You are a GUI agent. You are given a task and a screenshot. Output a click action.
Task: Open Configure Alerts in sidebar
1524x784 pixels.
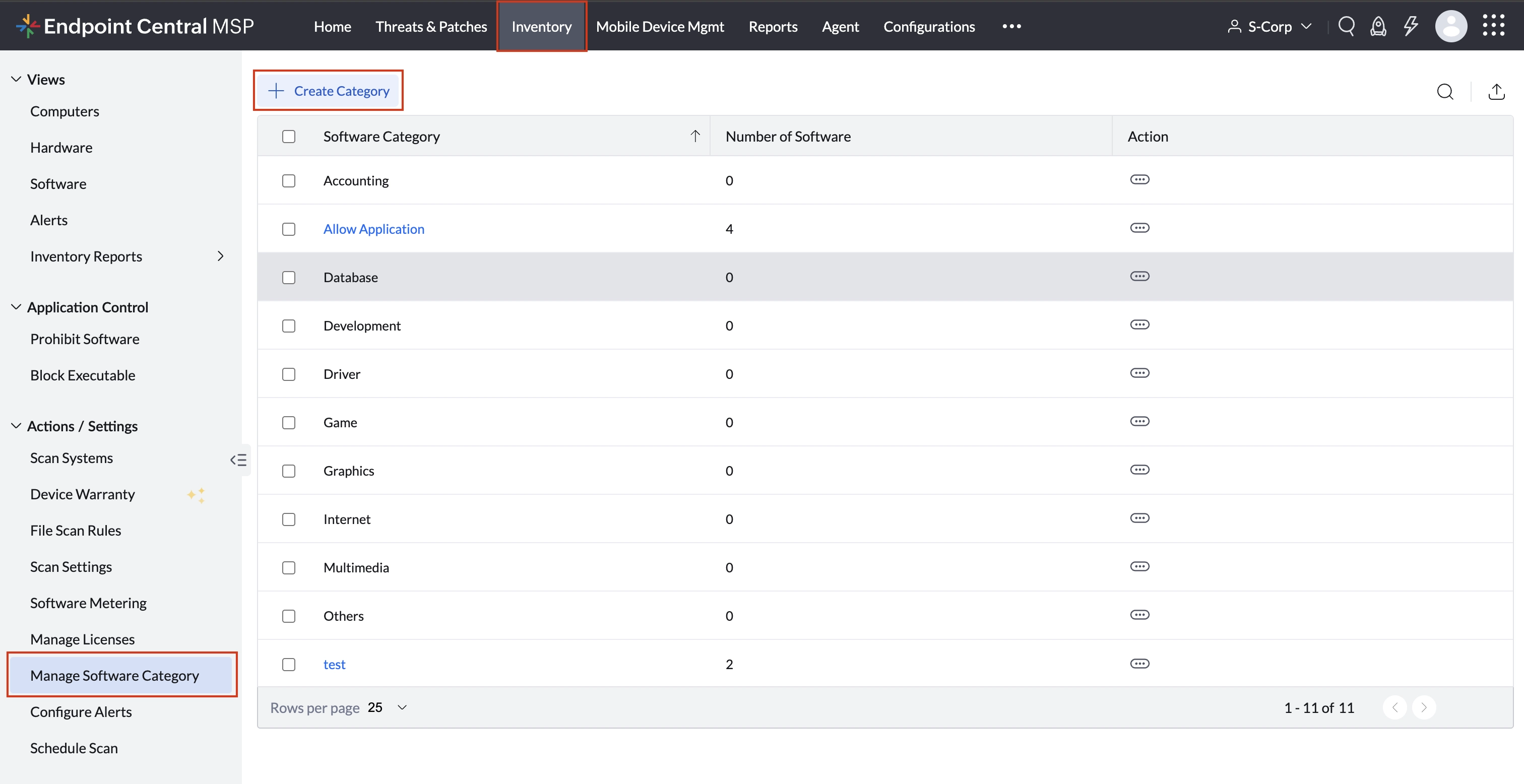(81, 712)
